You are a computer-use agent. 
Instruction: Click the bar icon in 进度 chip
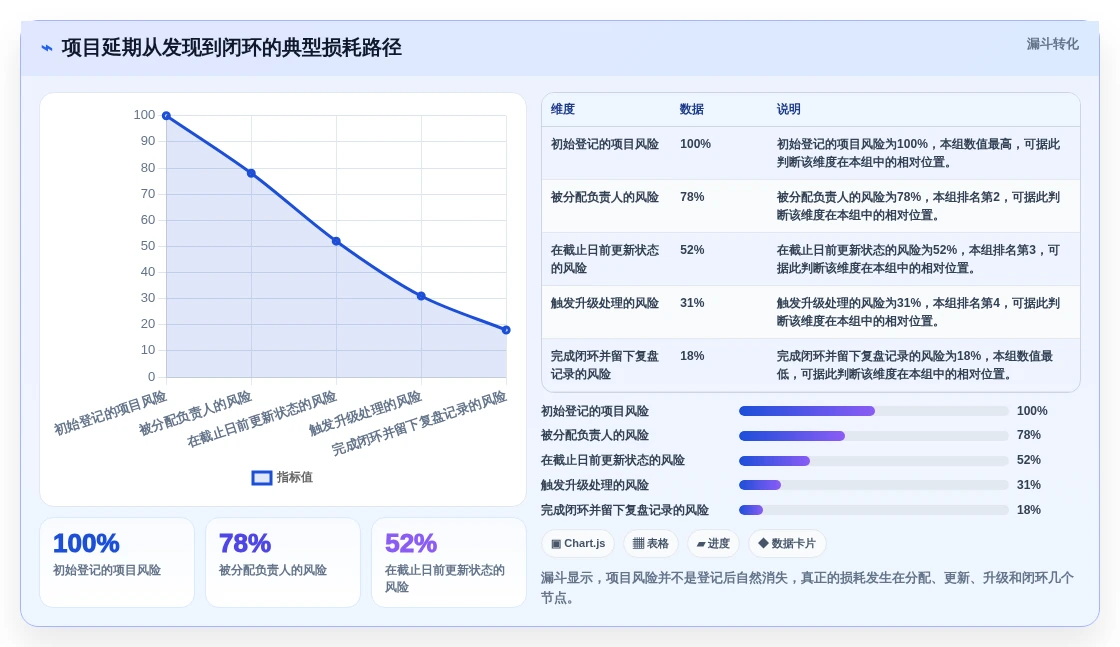pos(701,544)
